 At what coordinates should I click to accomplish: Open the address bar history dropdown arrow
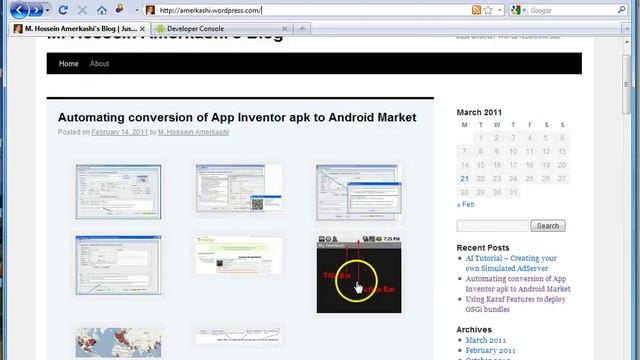click(x=500, y=10)
